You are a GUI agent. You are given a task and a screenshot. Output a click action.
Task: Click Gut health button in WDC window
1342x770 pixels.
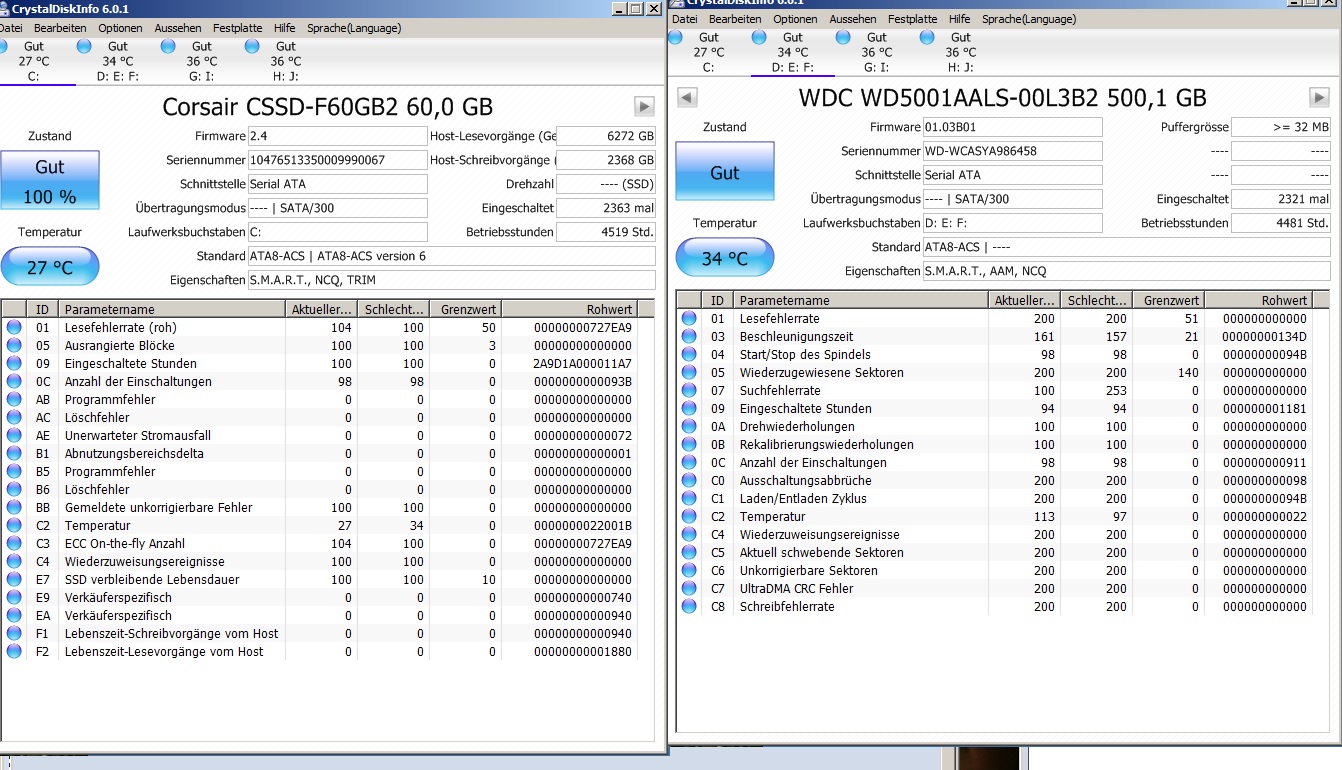pyautogui.click(x=725, y=172)
